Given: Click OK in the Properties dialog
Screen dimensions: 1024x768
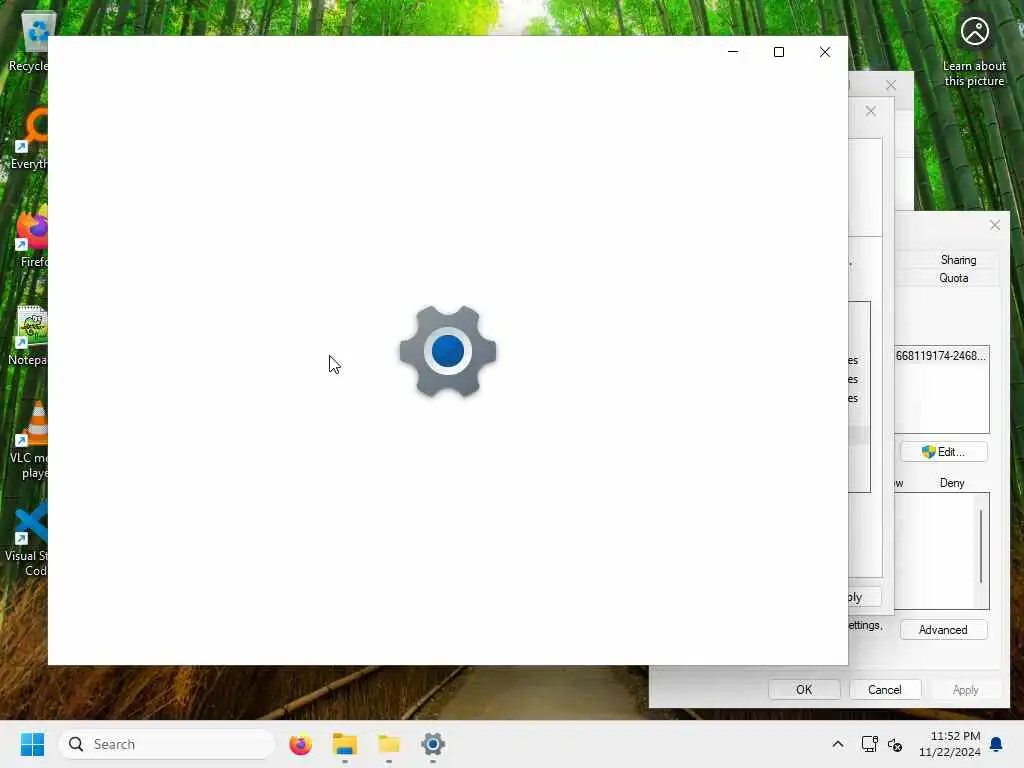Looking at the screenshot, I should 804,690.
